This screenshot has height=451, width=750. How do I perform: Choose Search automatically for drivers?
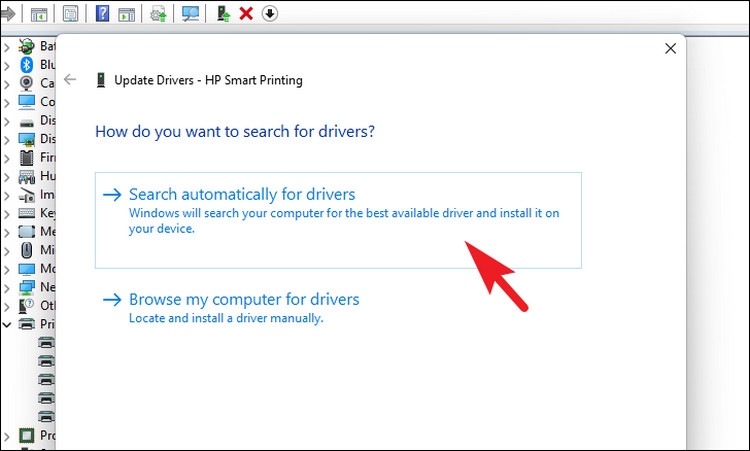[x=338, y=220]
